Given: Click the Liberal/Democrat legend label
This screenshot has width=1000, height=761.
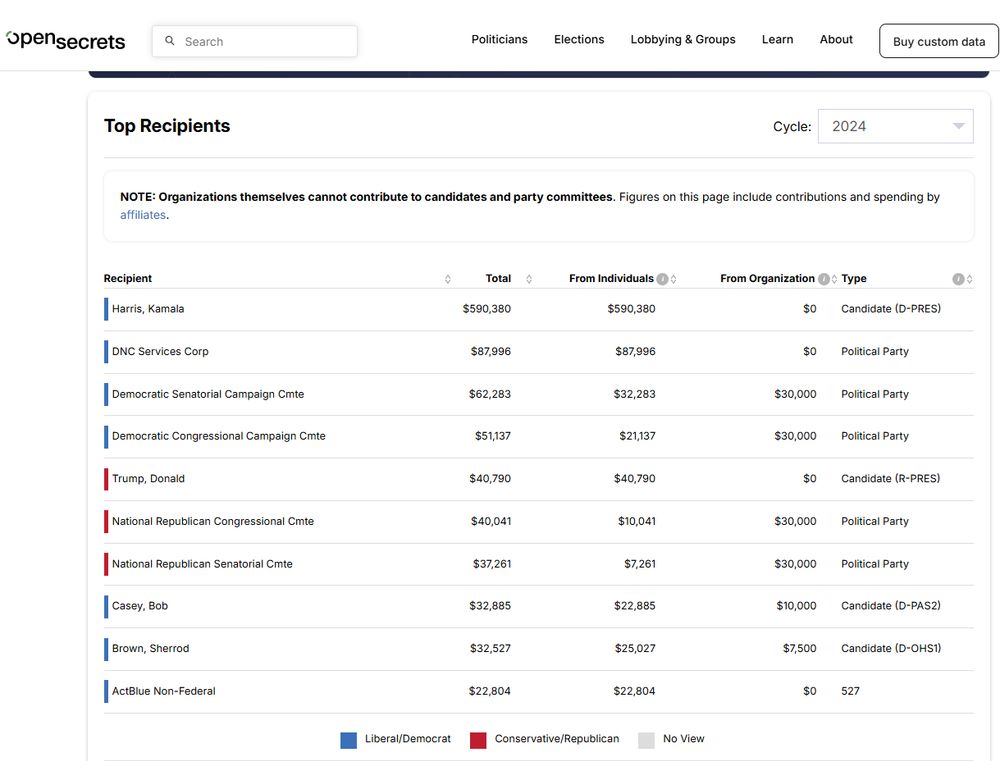Looking at the screenshot, I should point(408,739).
